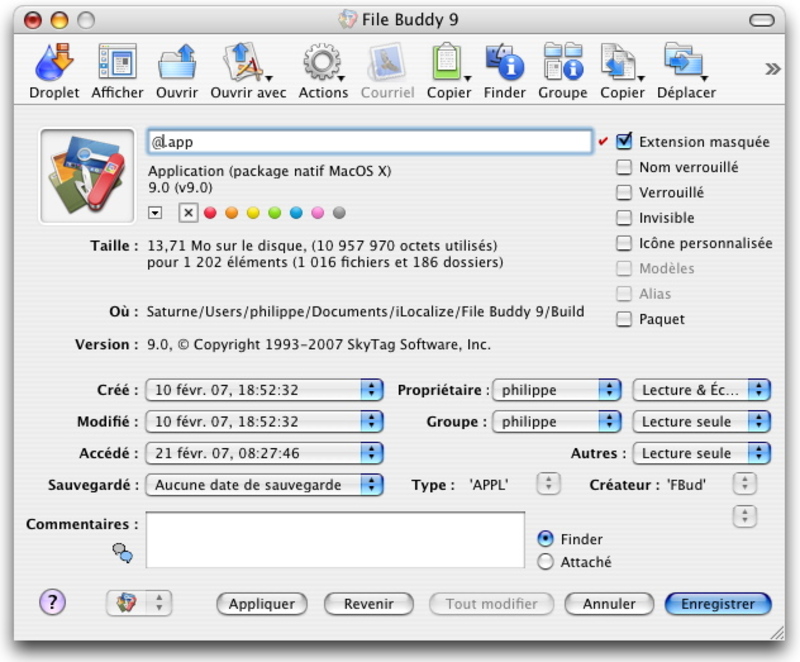Save with the Enregistrer button
Viewport: 800px width, 662px height.
(718, 604)
